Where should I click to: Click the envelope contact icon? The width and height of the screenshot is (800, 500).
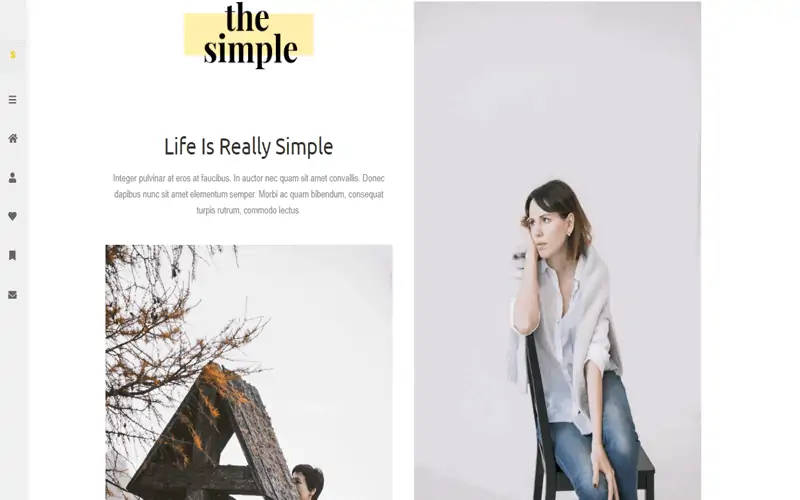pos(13,295)
